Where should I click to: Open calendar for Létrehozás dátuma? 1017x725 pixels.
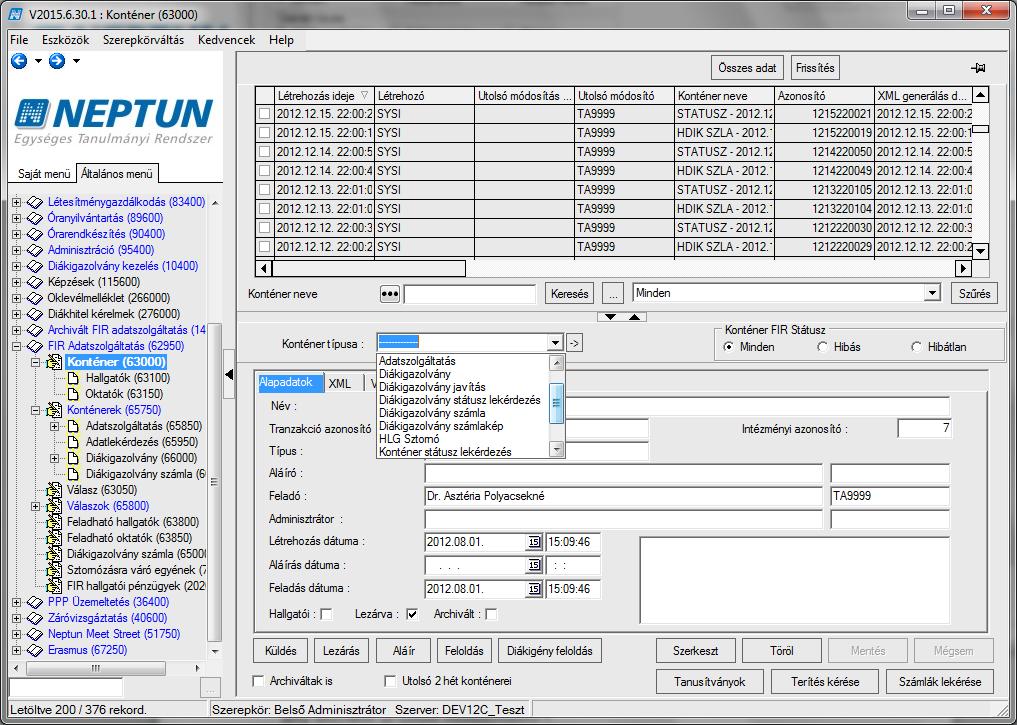(x=534, y=542)
